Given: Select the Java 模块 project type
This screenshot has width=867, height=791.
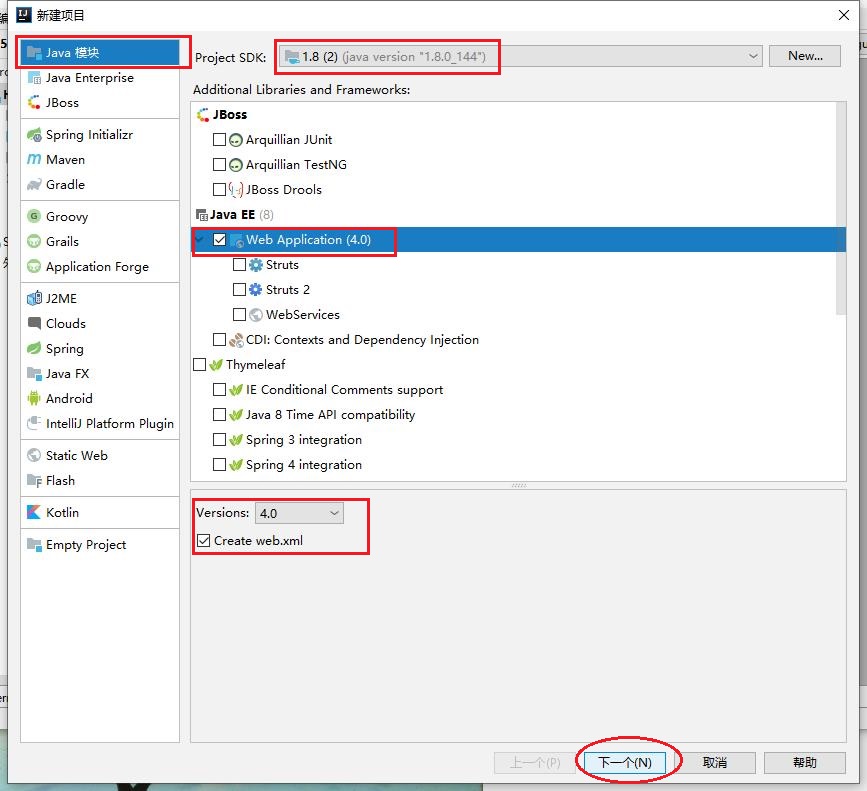Looking at the screenshot, I should pos(100,53).
